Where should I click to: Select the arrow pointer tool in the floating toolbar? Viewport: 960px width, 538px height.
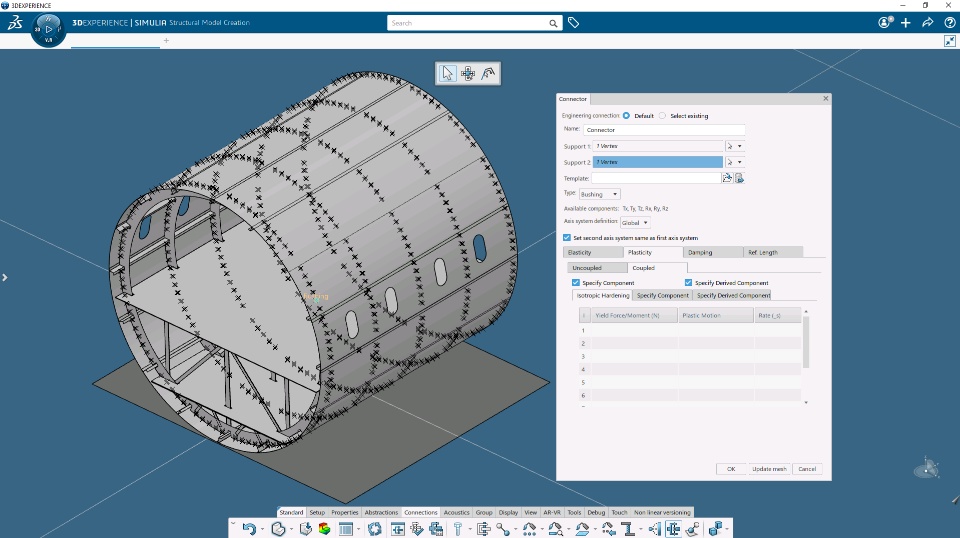coord(448,73)
